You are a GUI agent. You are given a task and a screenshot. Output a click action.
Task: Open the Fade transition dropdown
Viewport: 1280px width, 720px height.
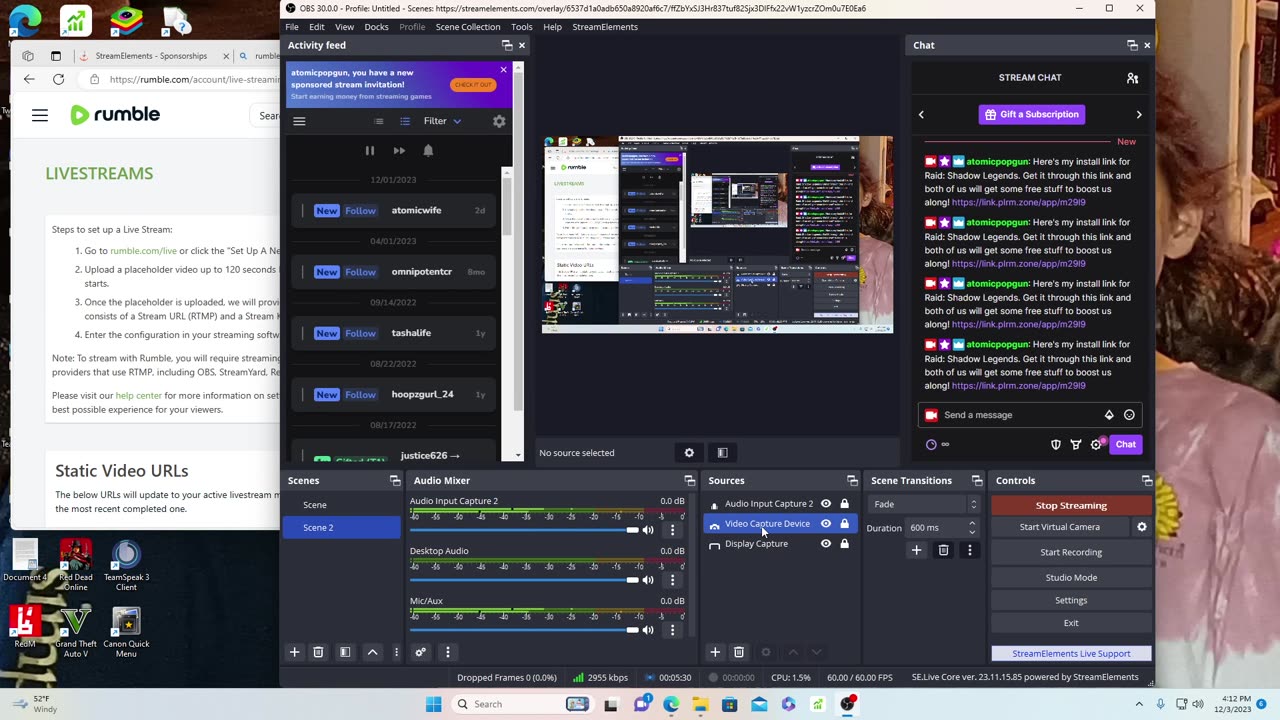924,504
